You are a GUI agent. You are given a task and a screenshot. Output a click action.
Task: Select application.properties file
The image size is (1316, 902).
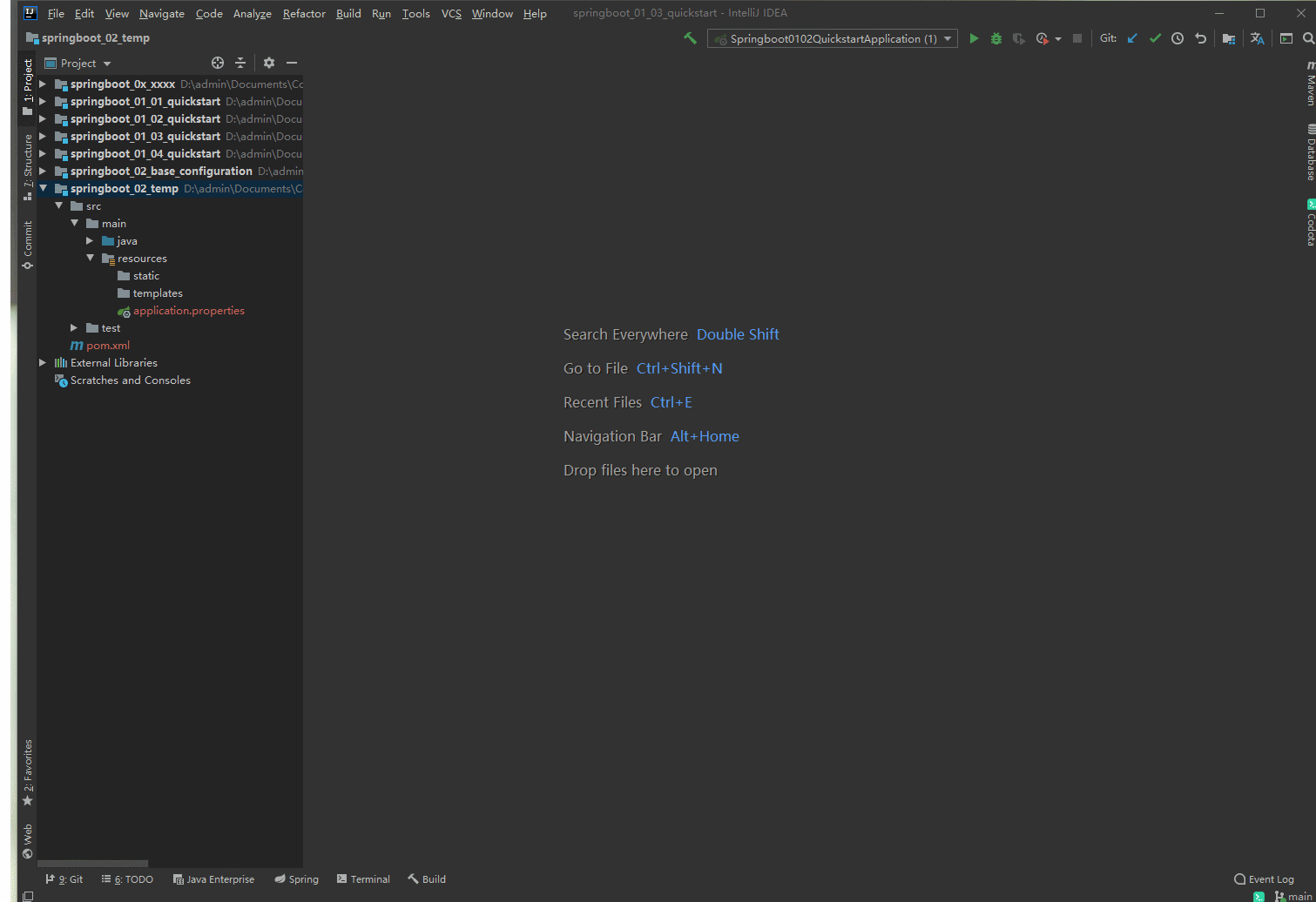(188, 311)
